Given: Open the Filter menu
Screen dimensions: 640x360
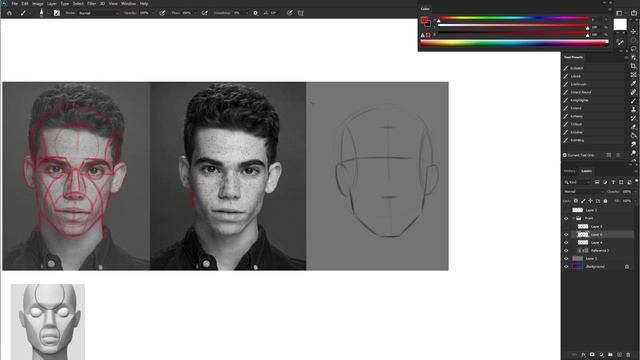Looking at the screenshot, I should coord(91,4).
